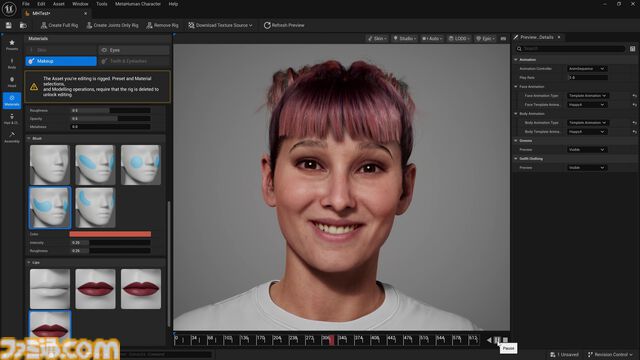Screen dimensions: 640x360
Task: Collapse the Face Animation section
Action: tap(516, 87)
